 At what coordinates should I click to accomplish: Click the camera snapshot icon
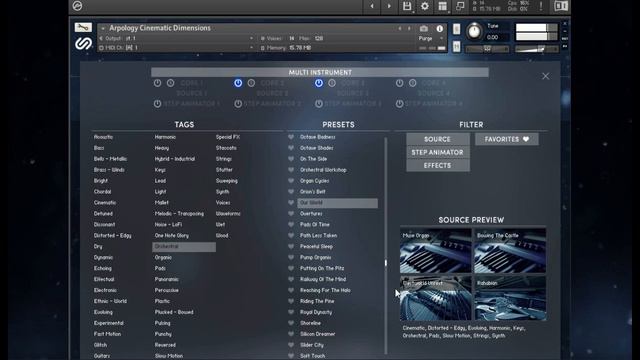tap(424, 29)
